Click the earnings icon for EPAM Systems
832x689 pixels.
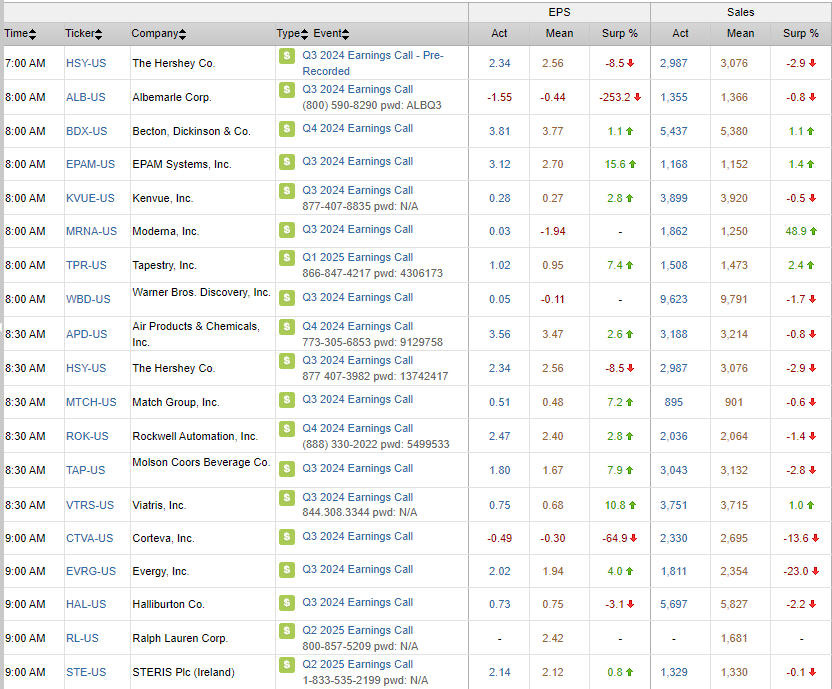click(x=287, y=163)
